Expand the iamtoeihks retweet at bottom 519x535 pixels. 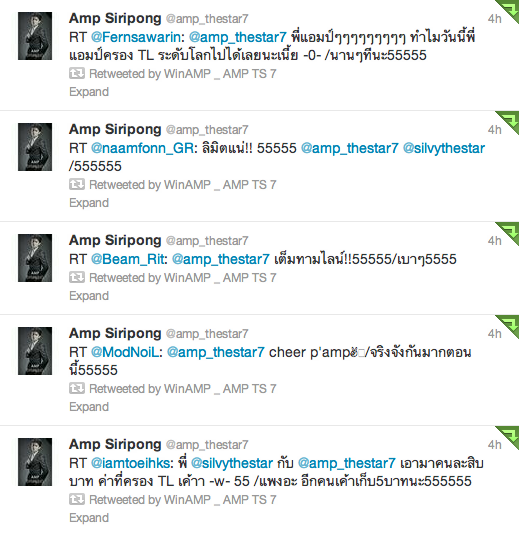89,518
